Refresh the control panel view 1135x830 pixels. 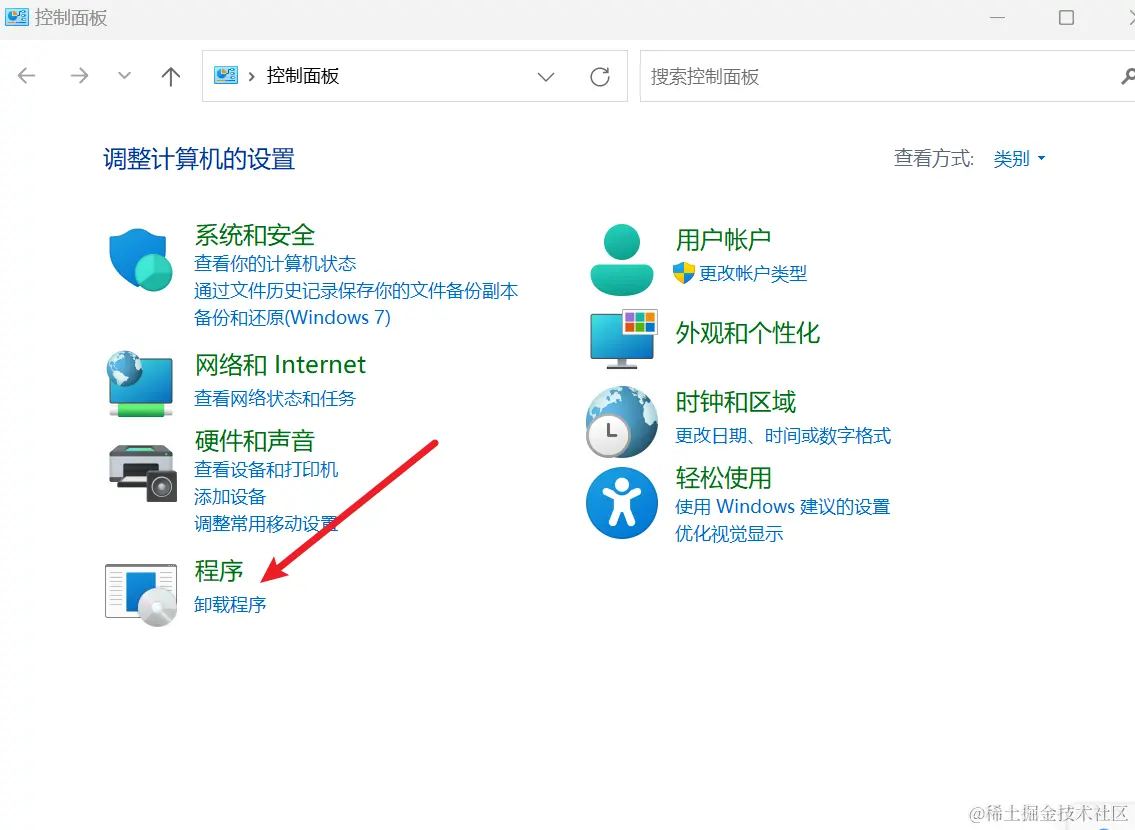pos(600,77)
